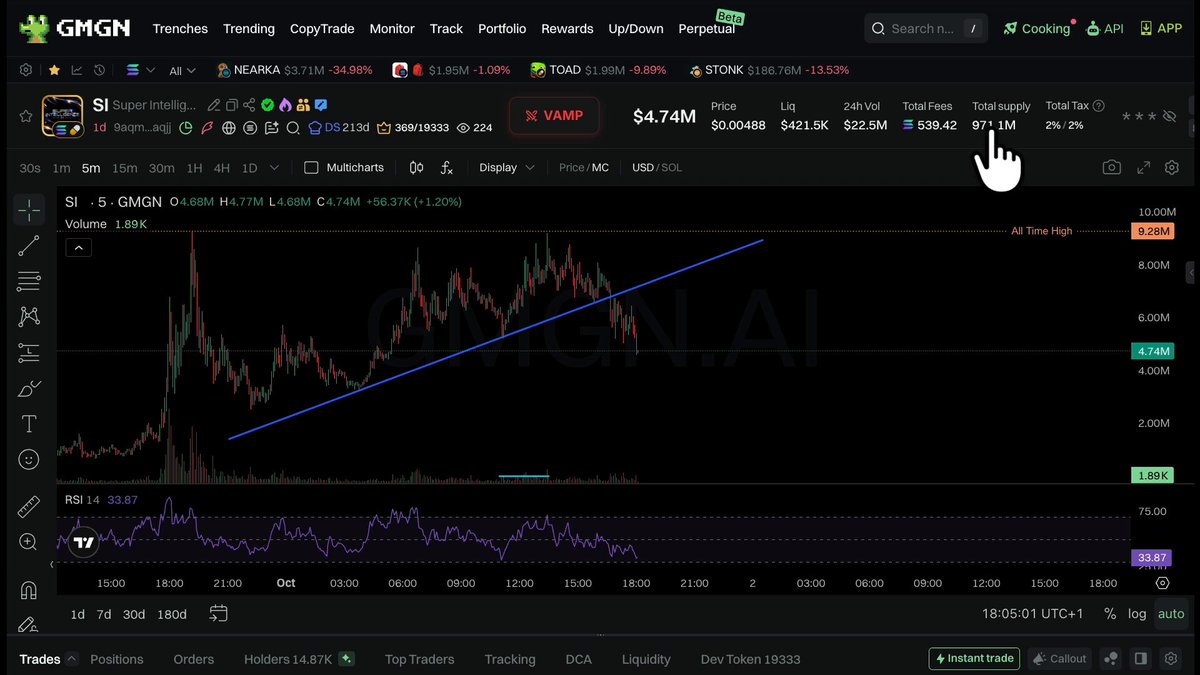Open the SI token website globe icon

229,128
